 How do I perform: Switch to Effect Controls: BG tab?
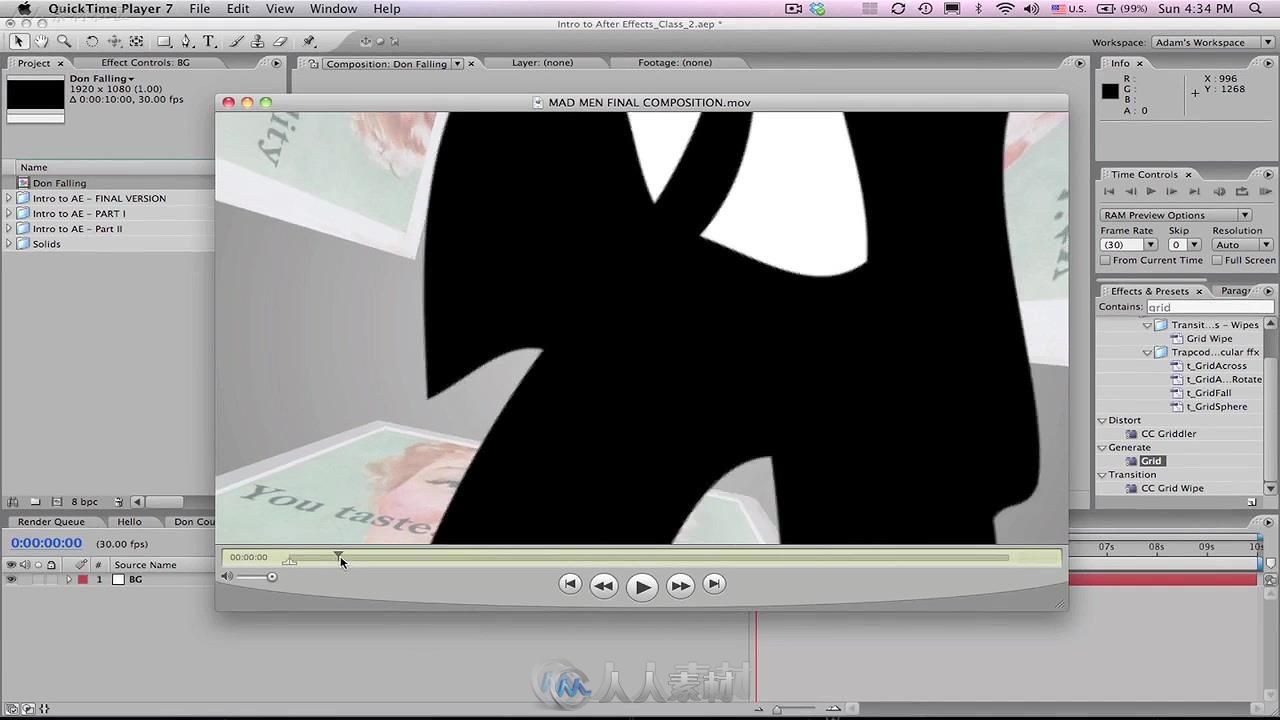(145, 63)
